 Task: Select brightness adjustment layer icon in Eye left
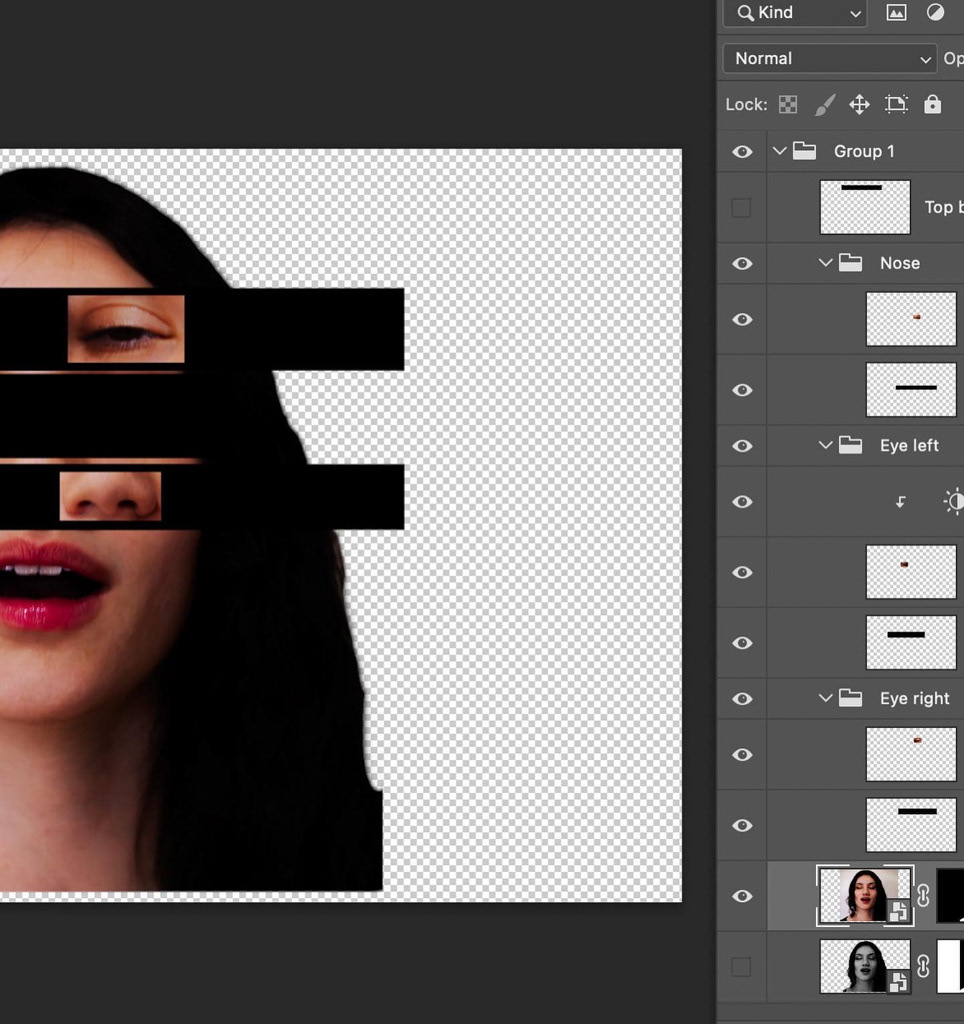(x=954, y=502)
